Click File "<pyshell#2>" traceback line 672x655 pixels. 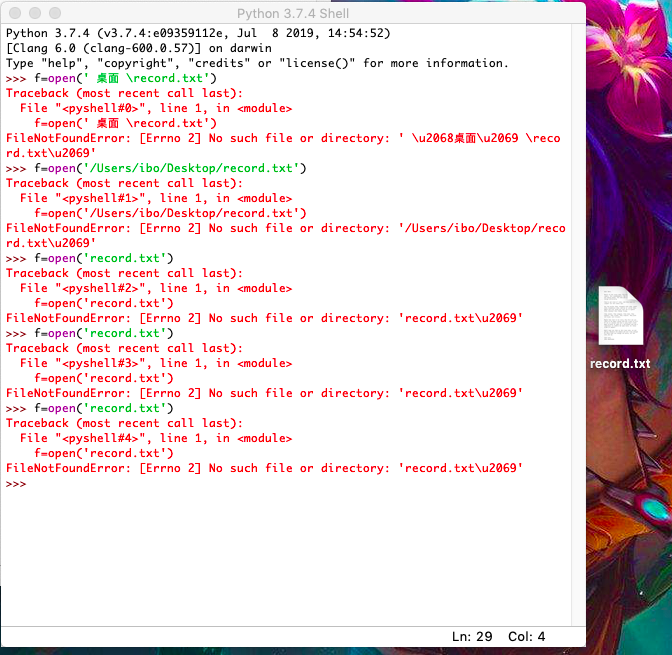tap(156, 288)
